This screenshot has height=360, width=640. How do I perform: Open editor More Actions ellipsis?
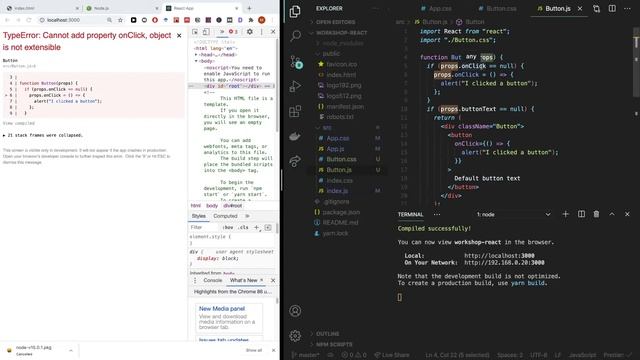[627, 9]
